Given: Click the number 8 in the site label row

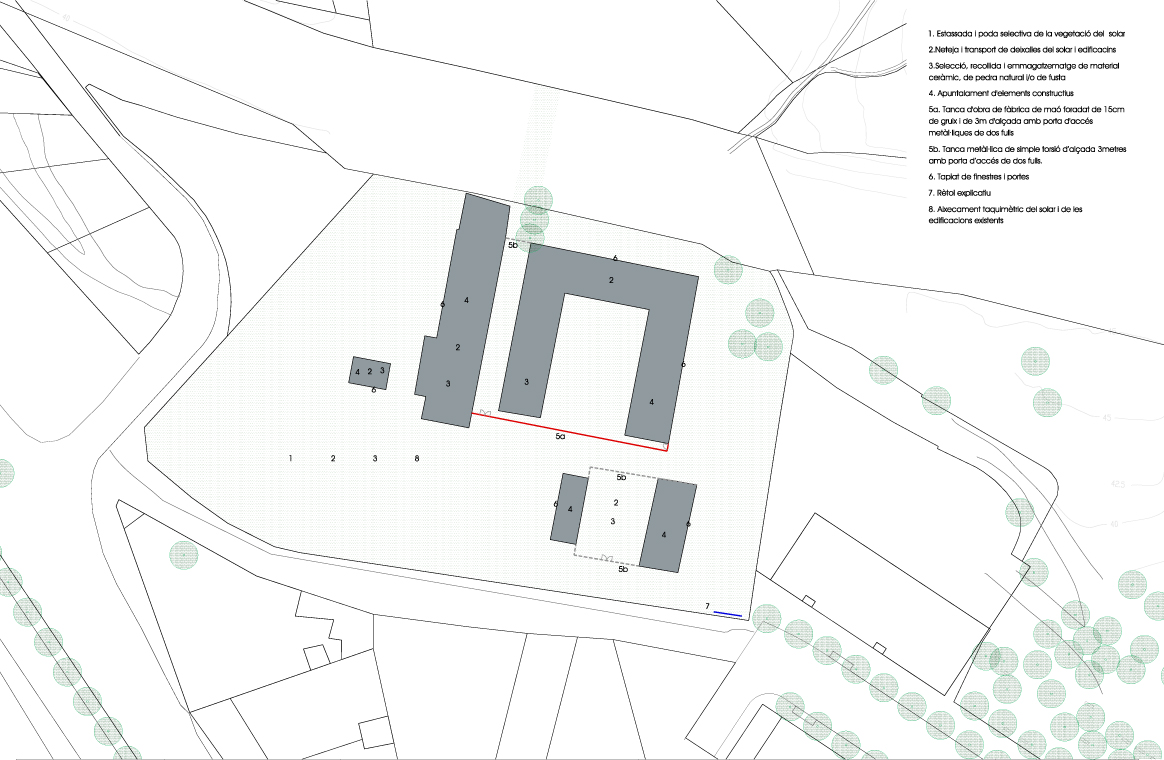Looking at the screenshot, I should [417, 458].
